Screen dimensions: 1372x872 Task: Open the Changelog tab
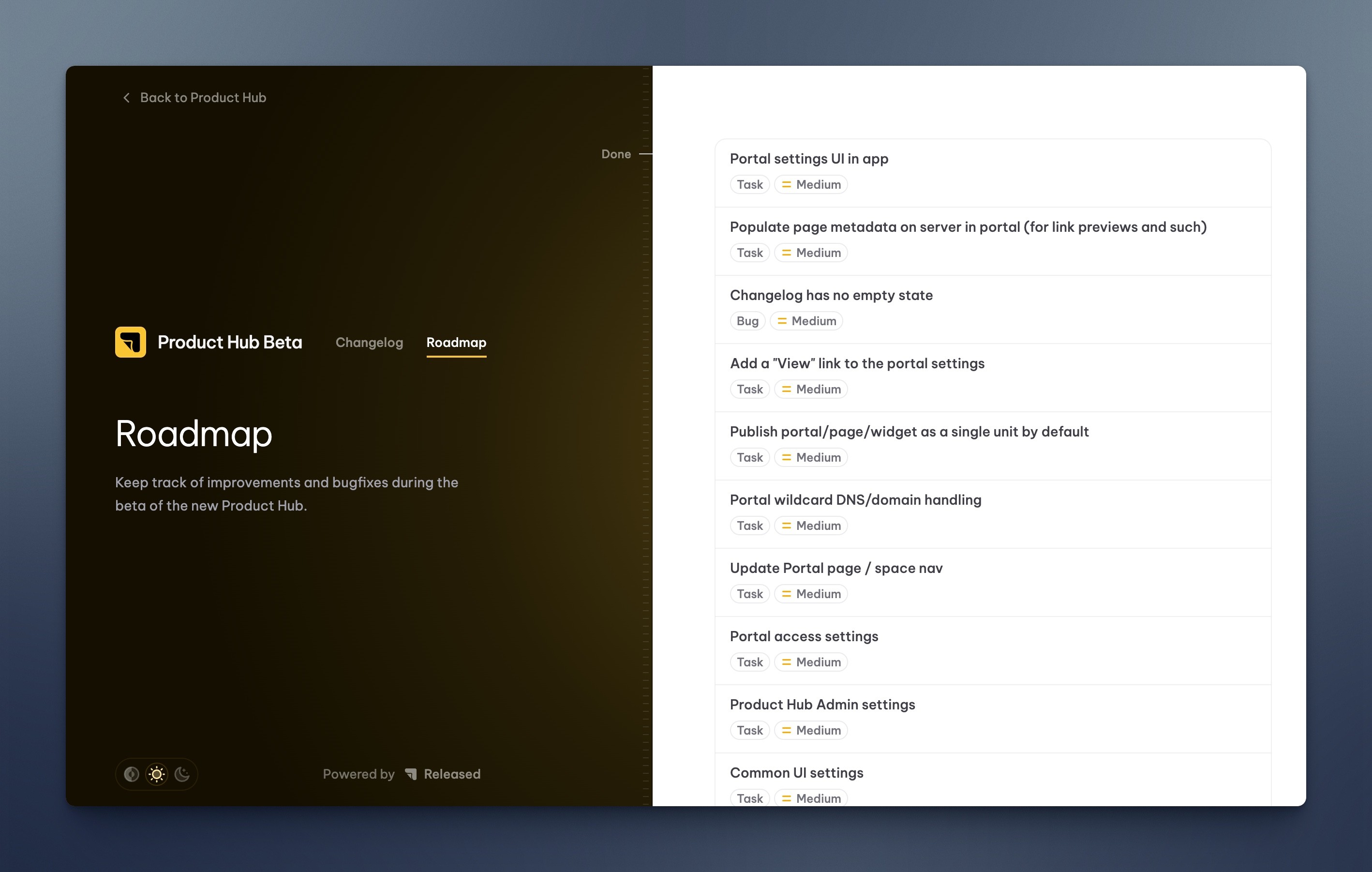pyautogui.click(x=369, y=343)
